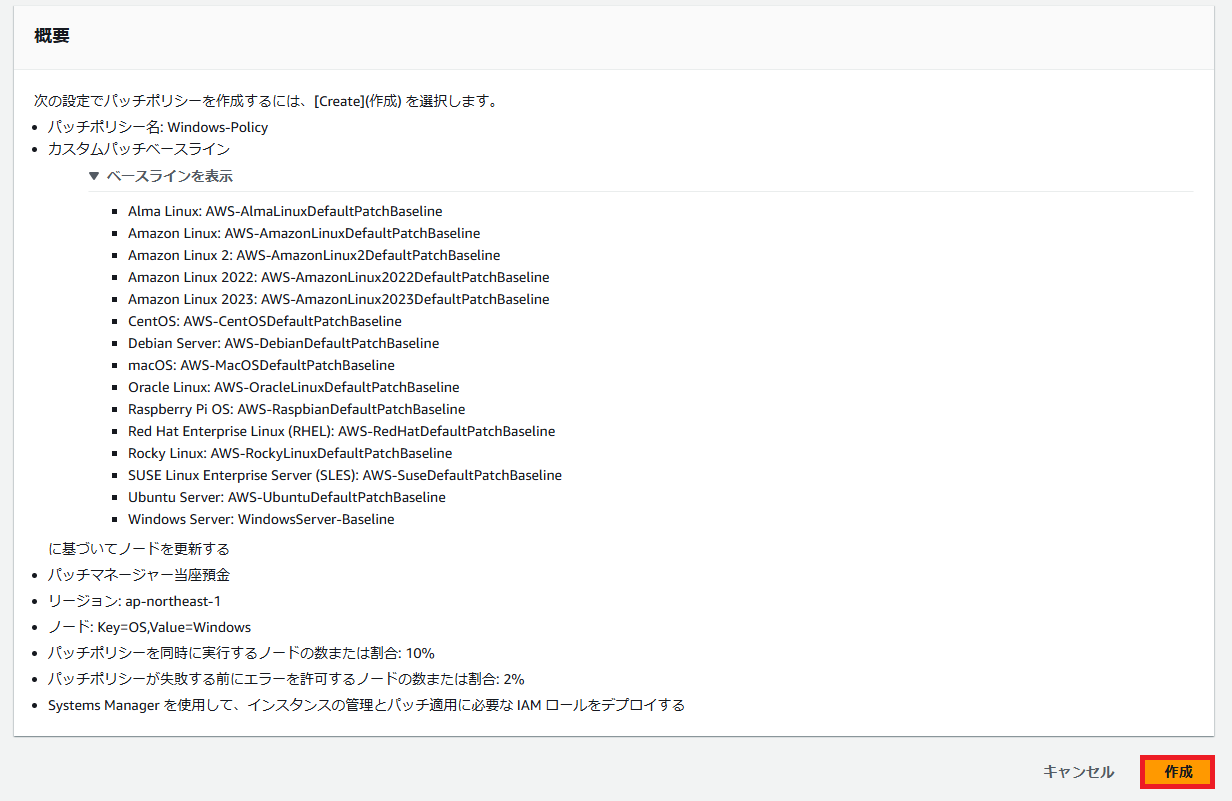Select the 概要 summary heading

coord(51,36)
